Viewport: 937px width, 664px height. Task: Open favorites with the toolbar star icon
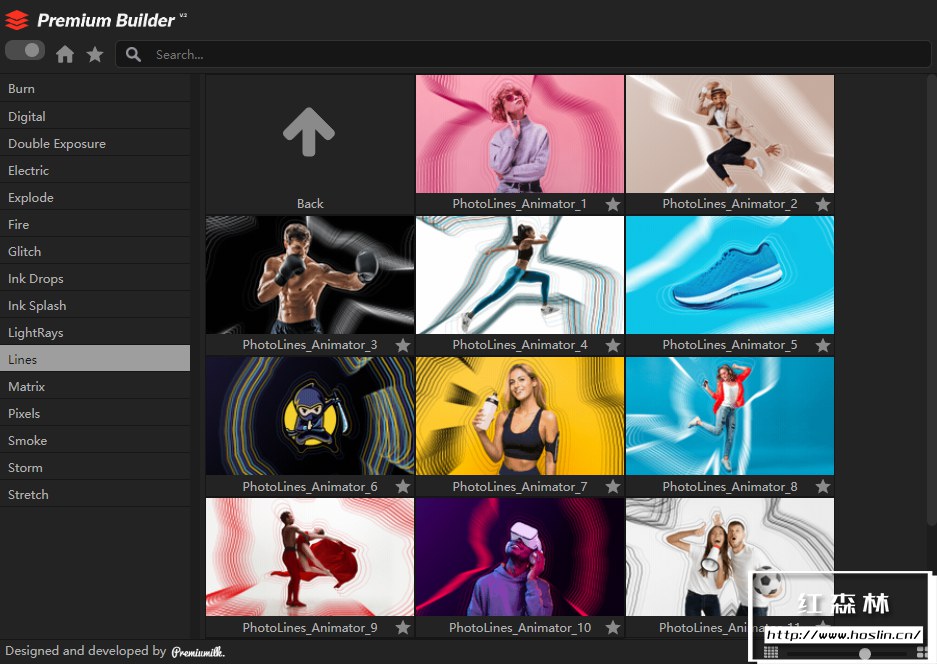94,54
